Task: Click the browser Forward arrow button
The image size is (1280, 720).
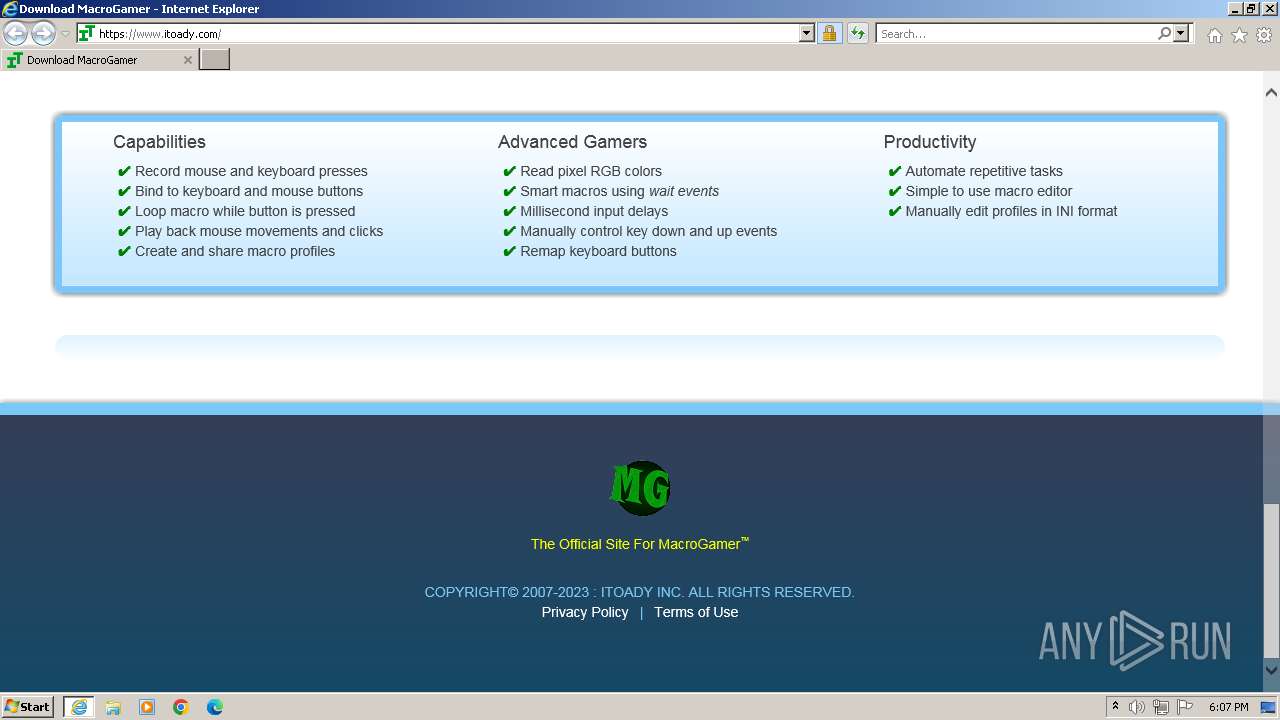Action: (43, 33)
